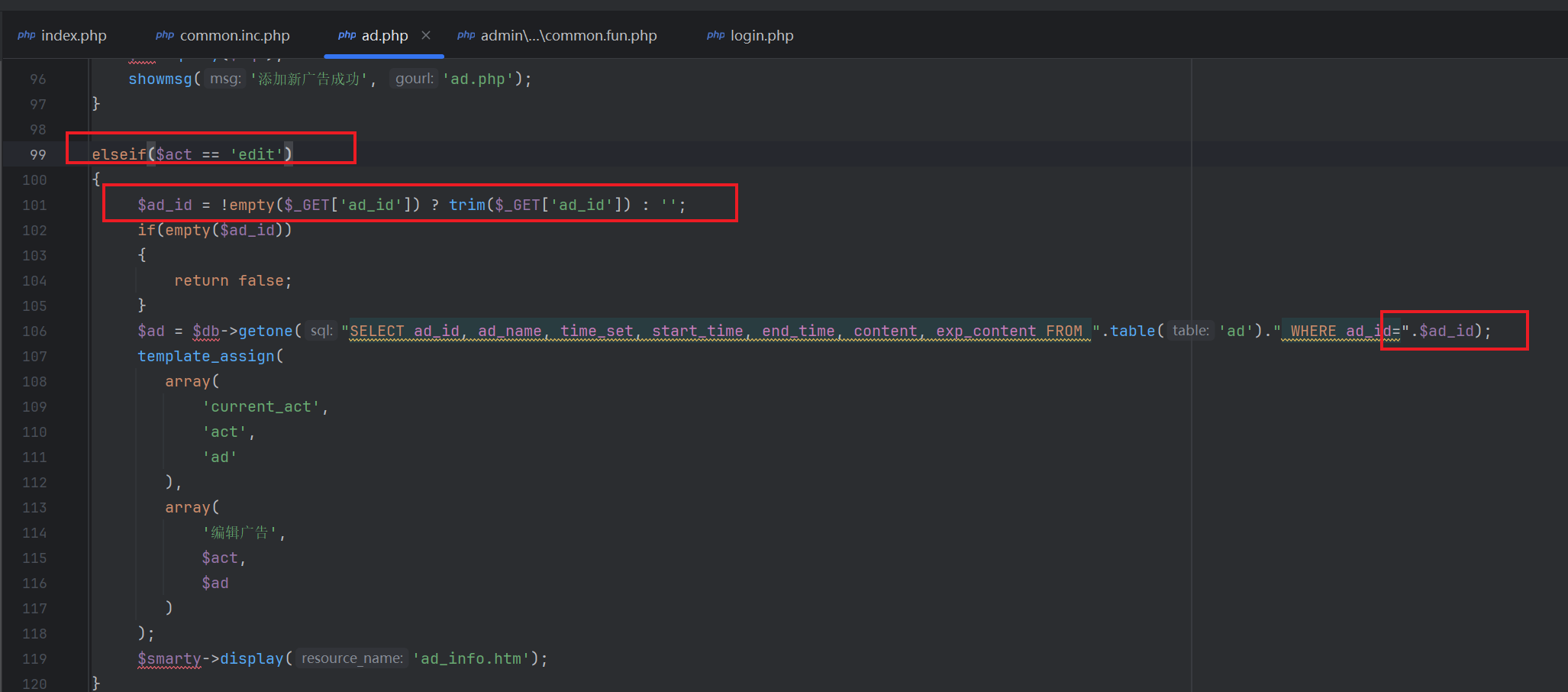Open the common.inc.php tab

(222, 35)
